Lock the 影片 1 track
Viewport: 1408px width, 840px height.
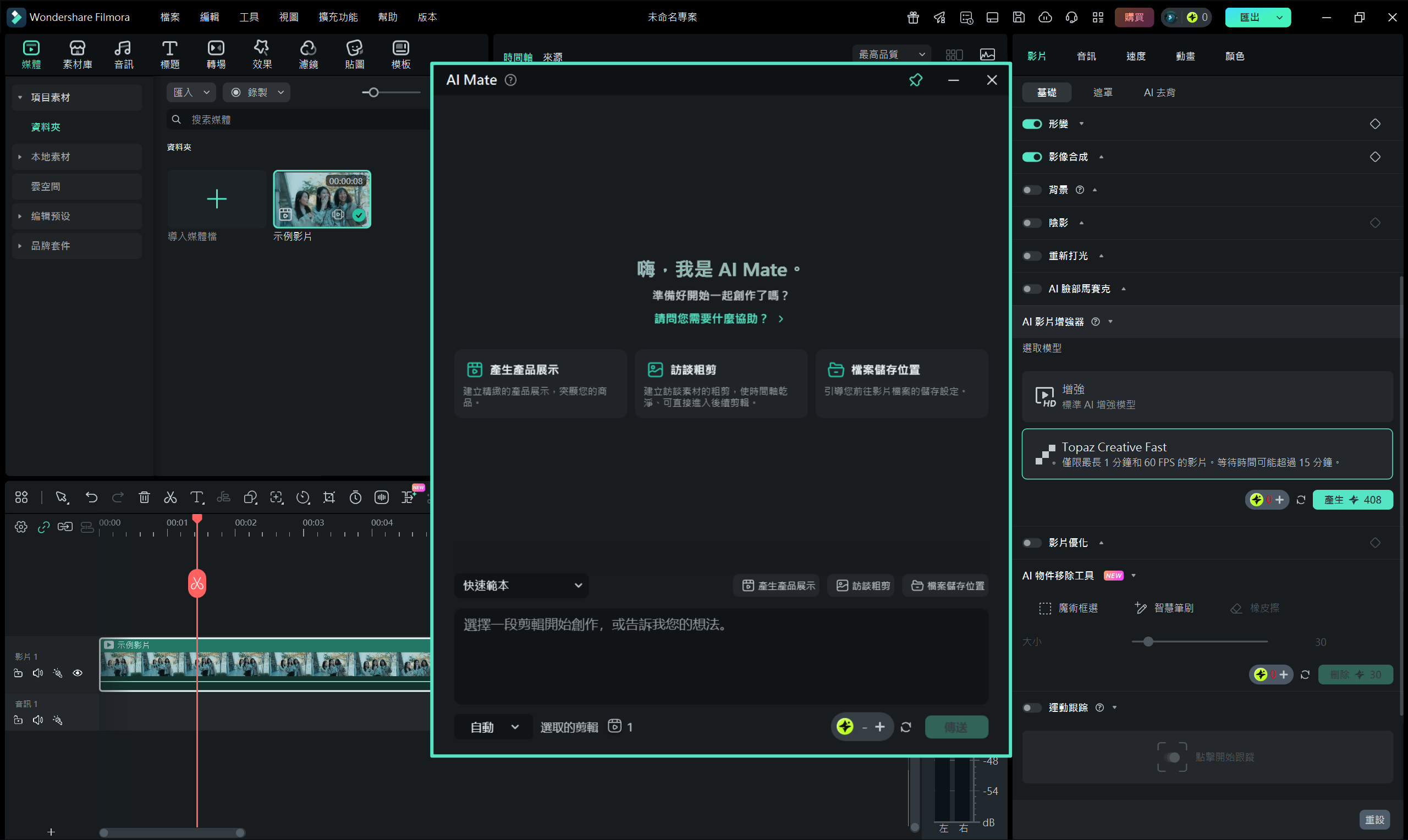tap(18, 673)
